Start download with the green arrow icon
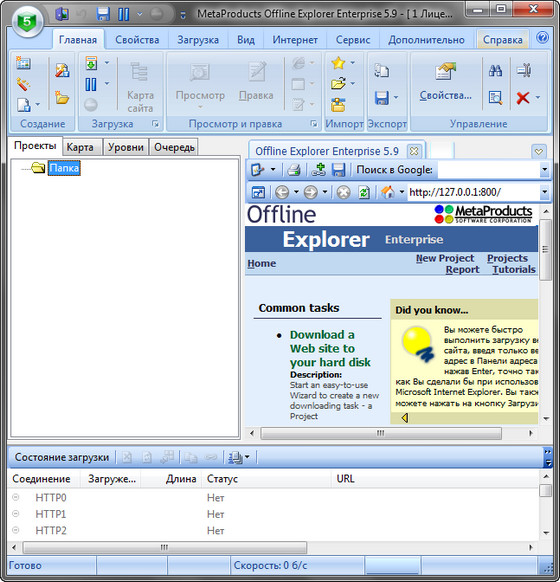The image size is (560, 582). click(91, 63)
